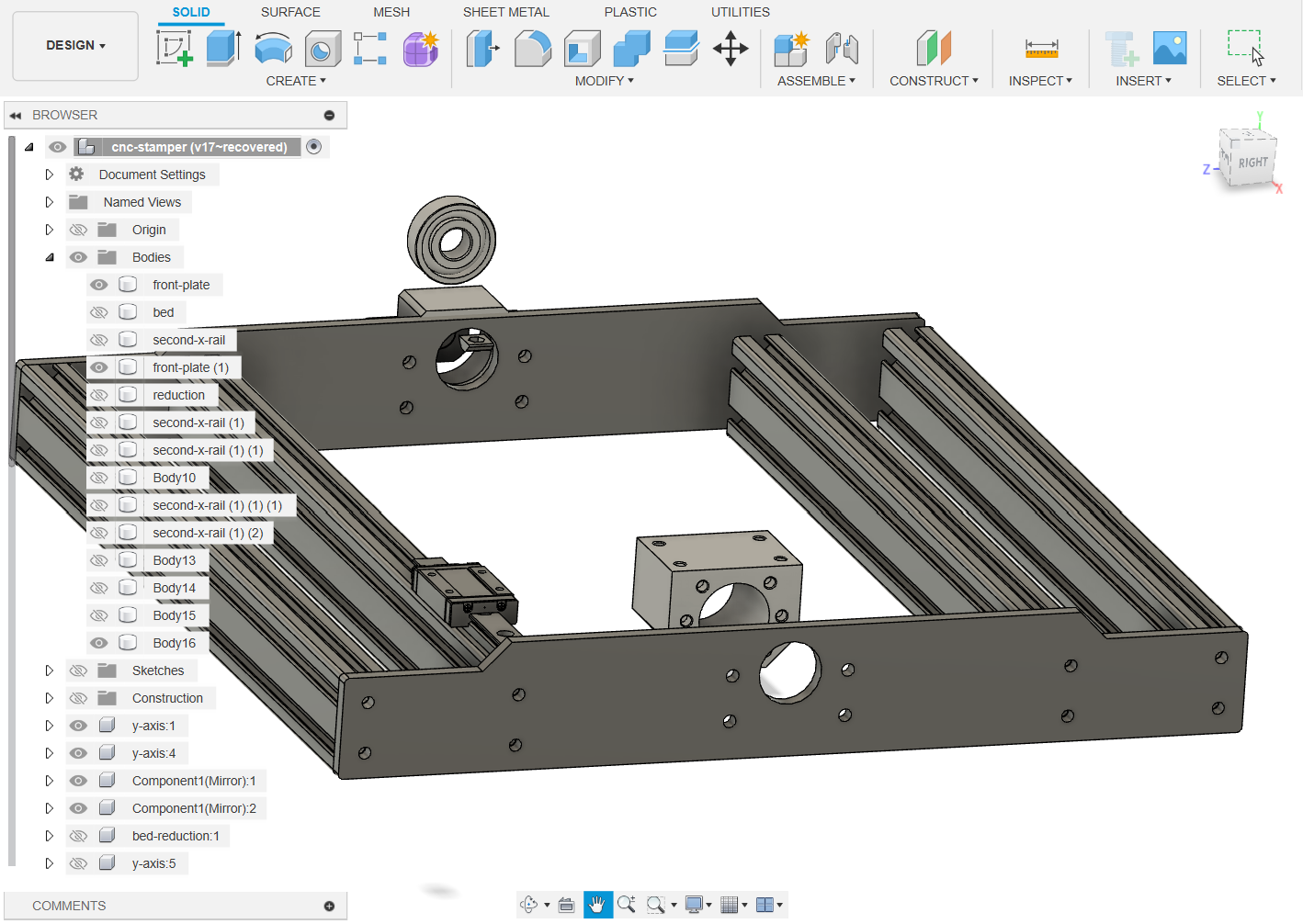Image resolution: width=1303 pixels, height=924 pixels.
Task: Expand the Document Settings node
Action: click(x=50, y=174)
